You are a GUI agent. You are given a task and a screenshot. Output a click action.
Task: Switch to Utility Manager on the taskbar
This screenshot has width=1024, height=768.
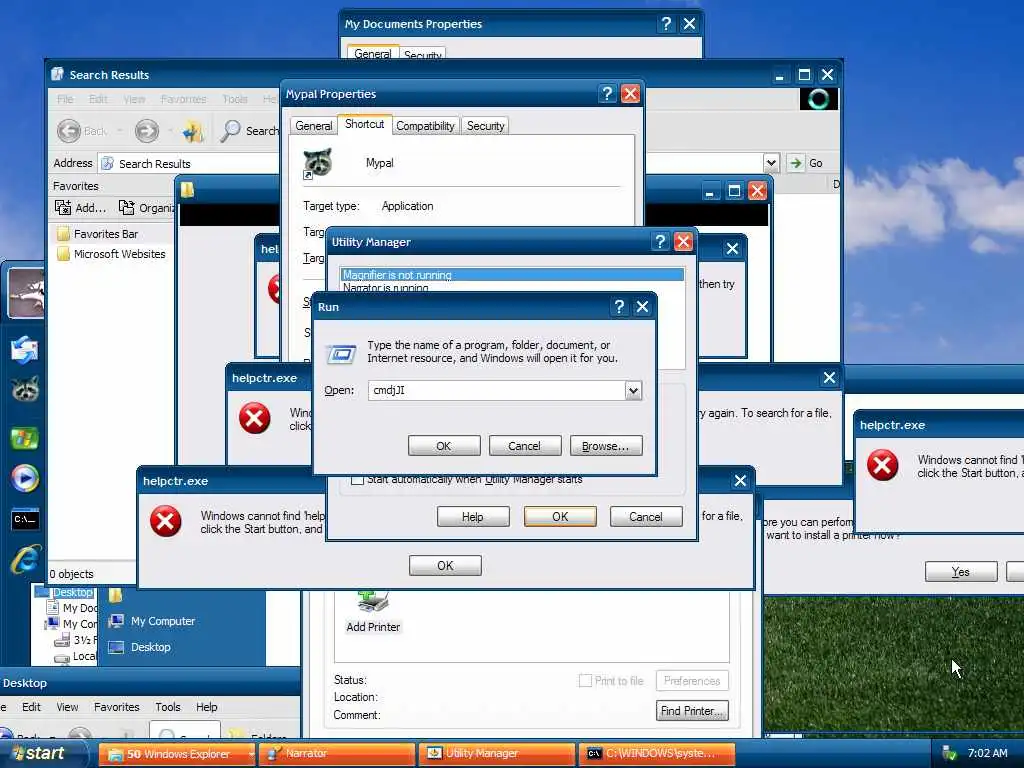tap(497, 754)
